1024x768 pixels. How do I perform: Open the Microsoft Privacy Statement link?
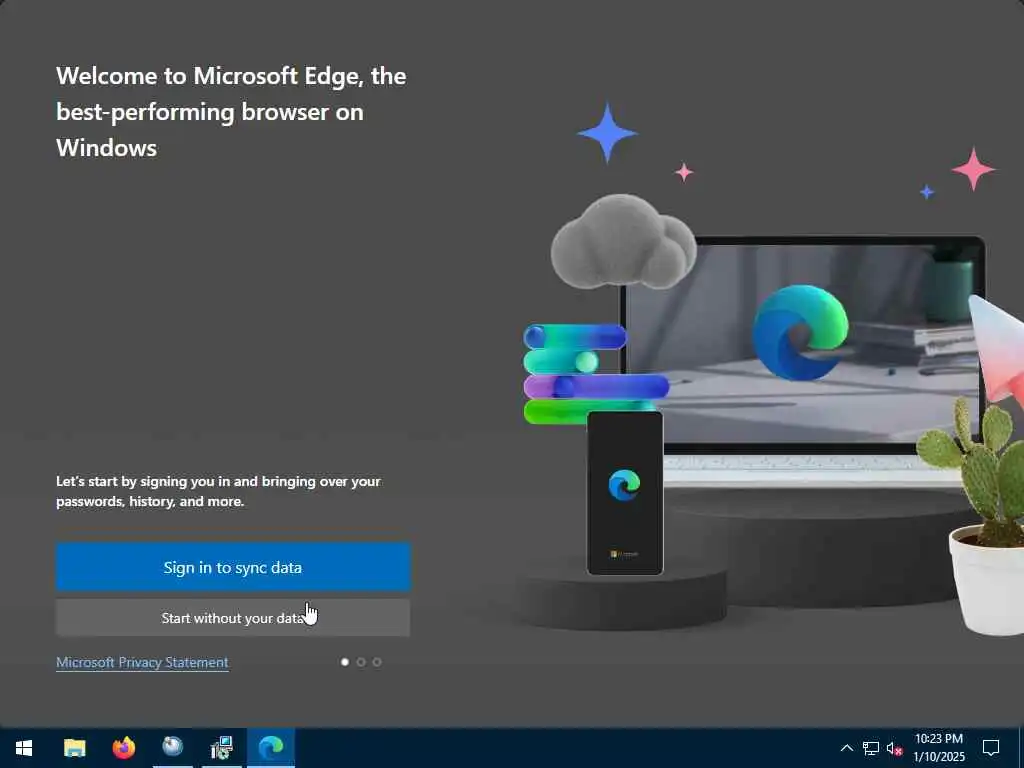pos(142,662)
